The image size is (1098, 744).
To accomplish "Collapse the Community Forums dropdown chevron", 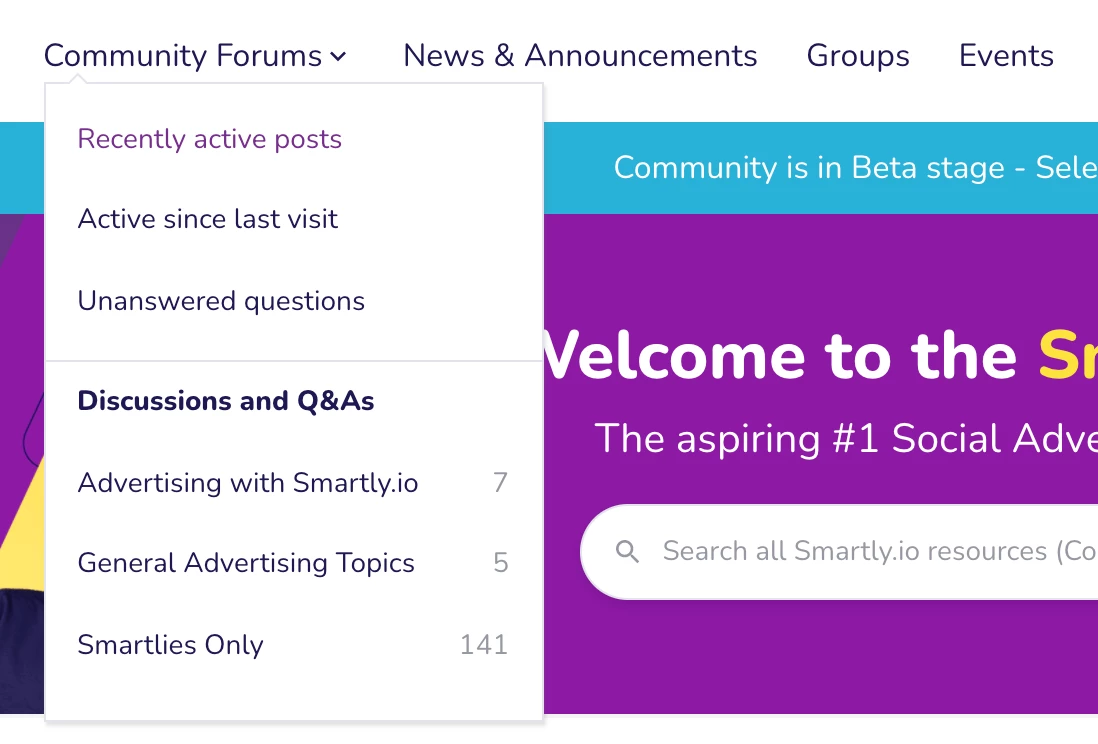I will tap(339, 57).
